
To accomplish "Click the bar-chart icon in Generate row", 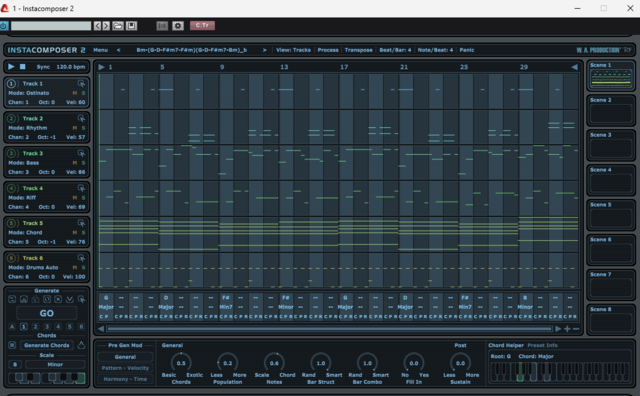I will click(x=24, y=299).
